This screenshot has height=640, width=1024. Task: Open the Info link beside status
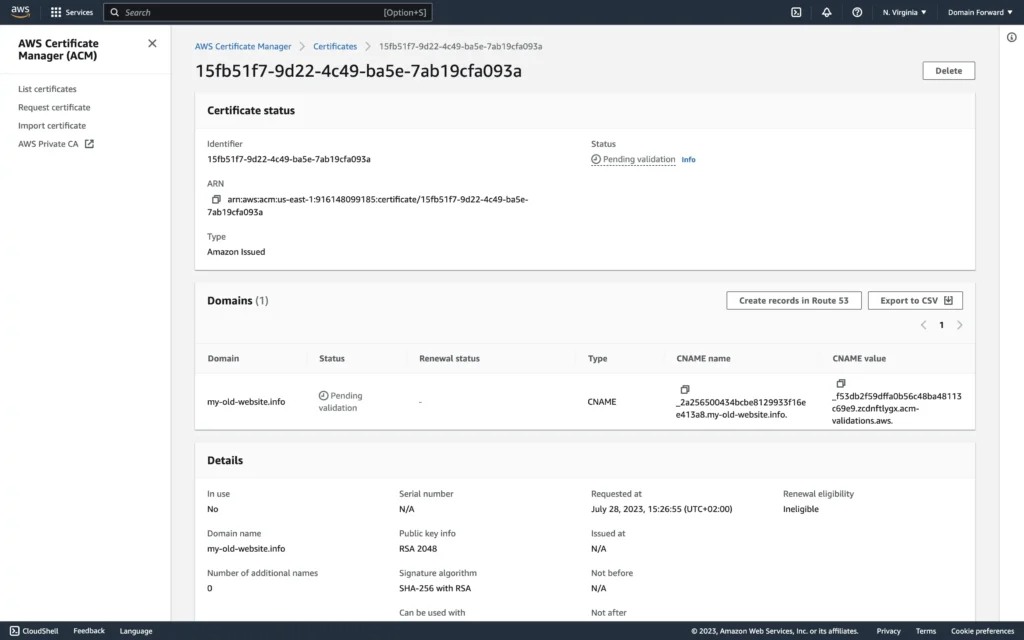688,159
